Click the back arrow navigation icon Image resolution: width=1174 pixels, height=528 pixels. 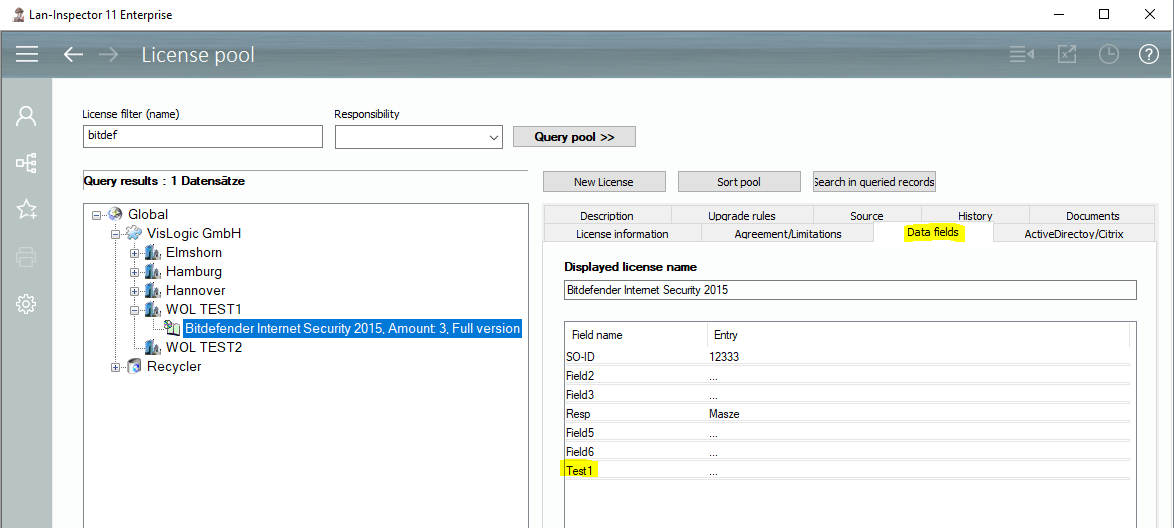[x=73, y=54]
